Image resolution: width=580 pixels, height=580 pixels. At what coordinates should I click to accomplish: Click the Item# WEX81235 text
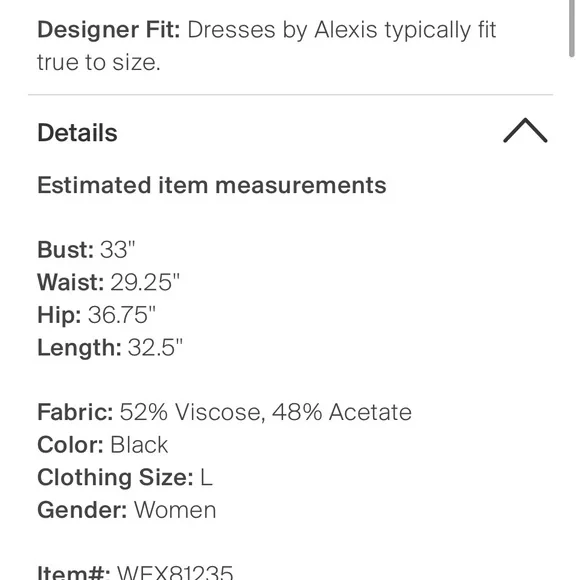(x=135, y=572)
